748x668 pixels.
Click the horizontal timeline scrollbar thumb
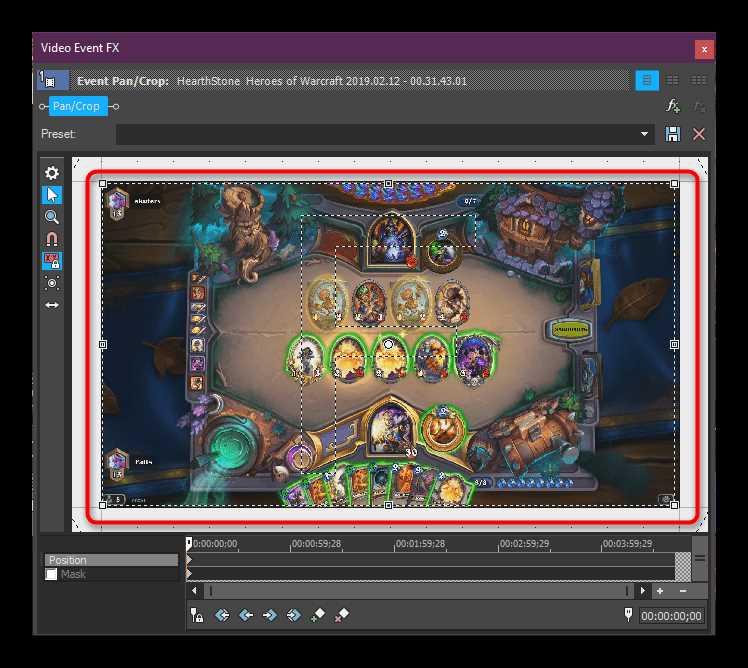pos(419,591)
